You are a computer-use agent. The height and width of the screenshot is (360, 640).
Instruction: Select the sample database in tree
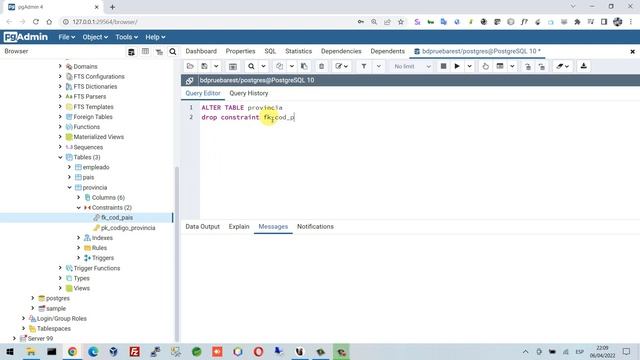56,309
